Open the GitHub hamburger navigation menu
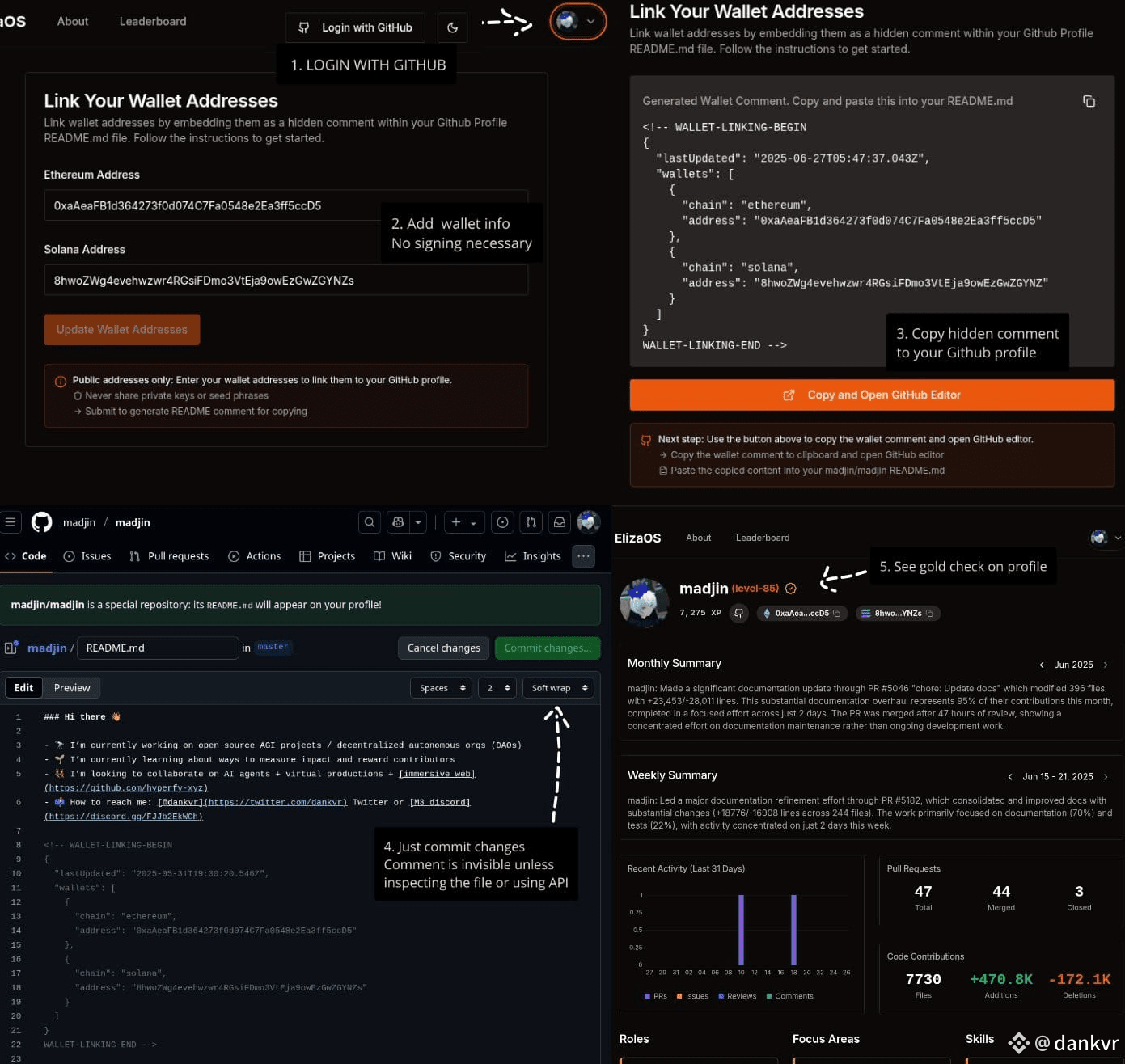This screenshot has width=1125, height=1064. tap(11, 522)
